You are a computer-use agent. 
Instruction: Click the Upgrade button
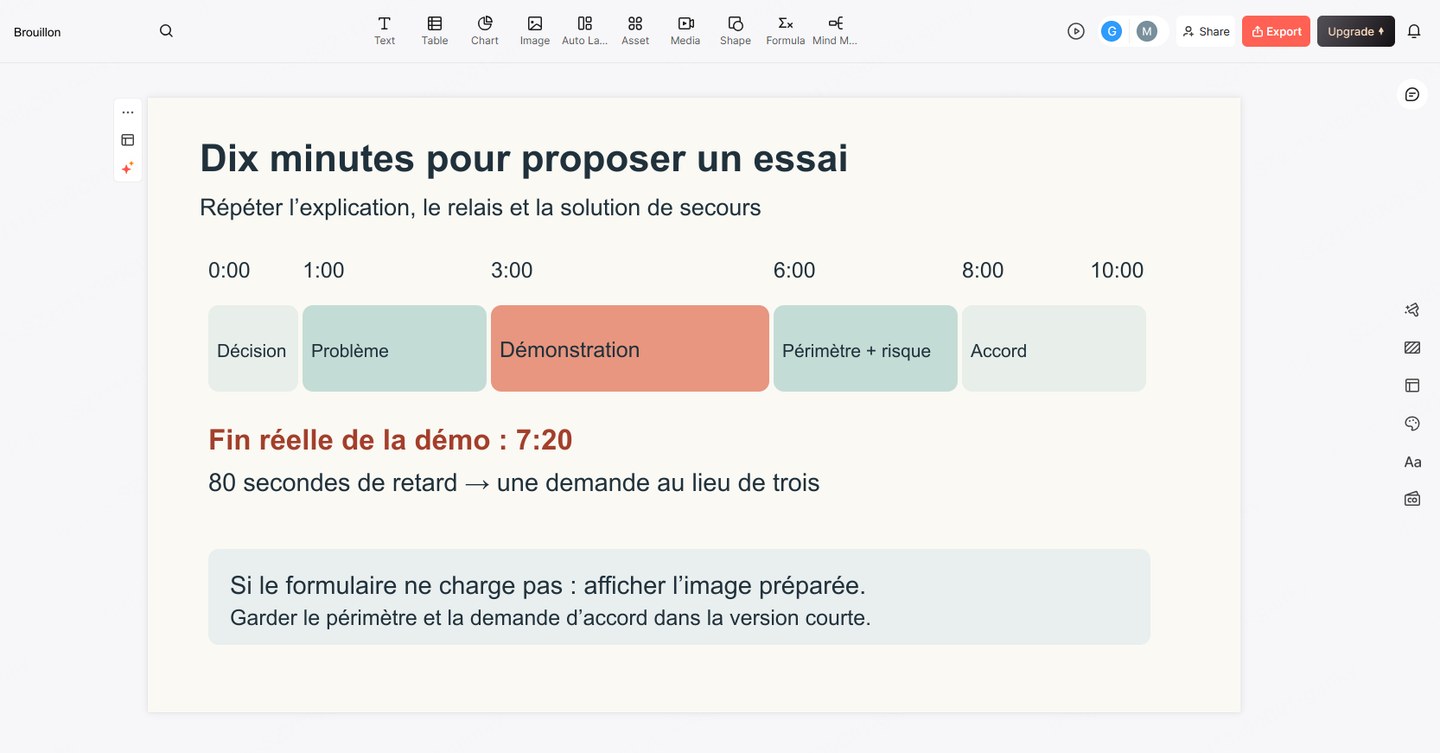tap(1356, 31)
